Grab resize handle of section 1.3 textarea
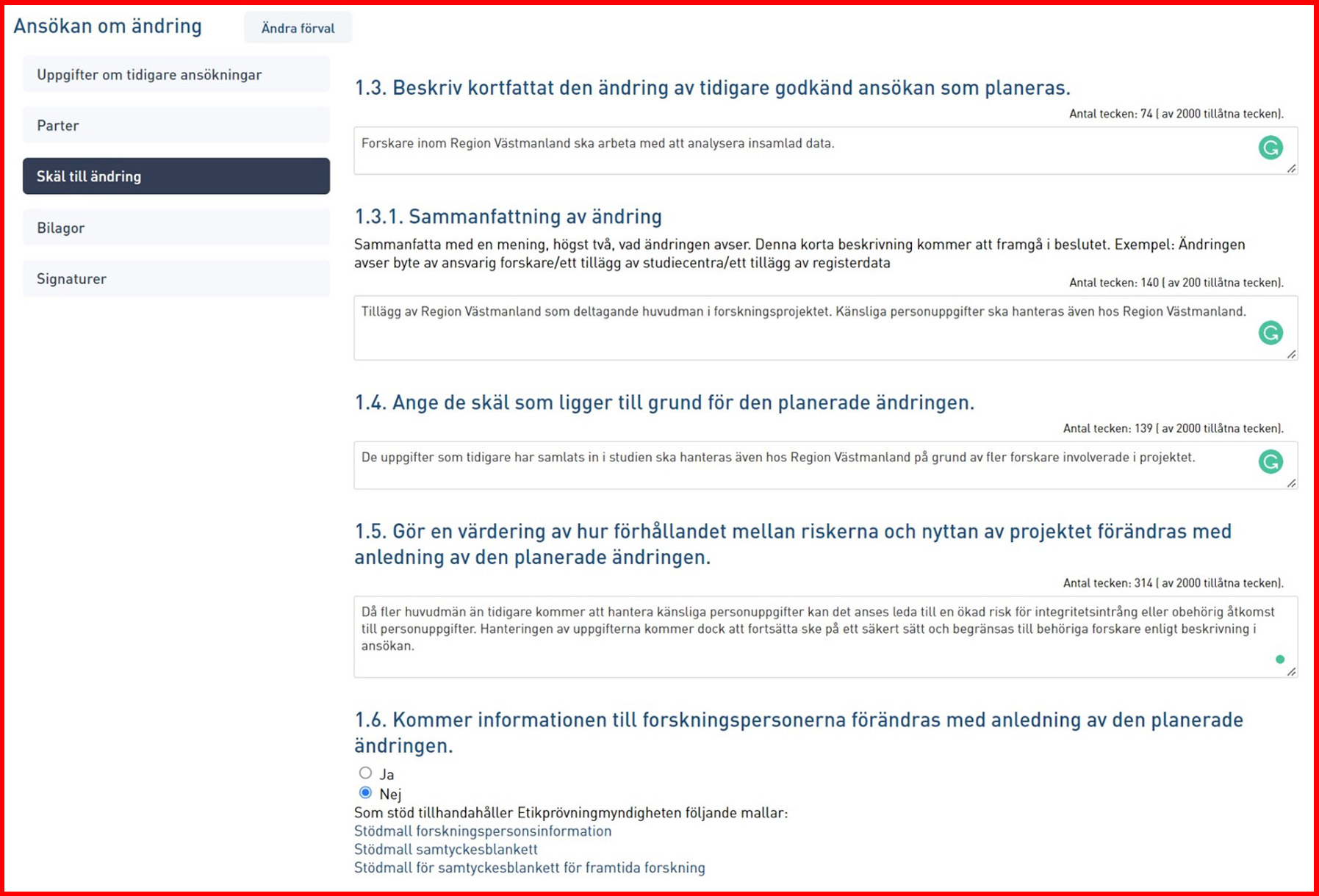The height and width of the screenshot is (896, 1319). click(x=1291, y=168)
